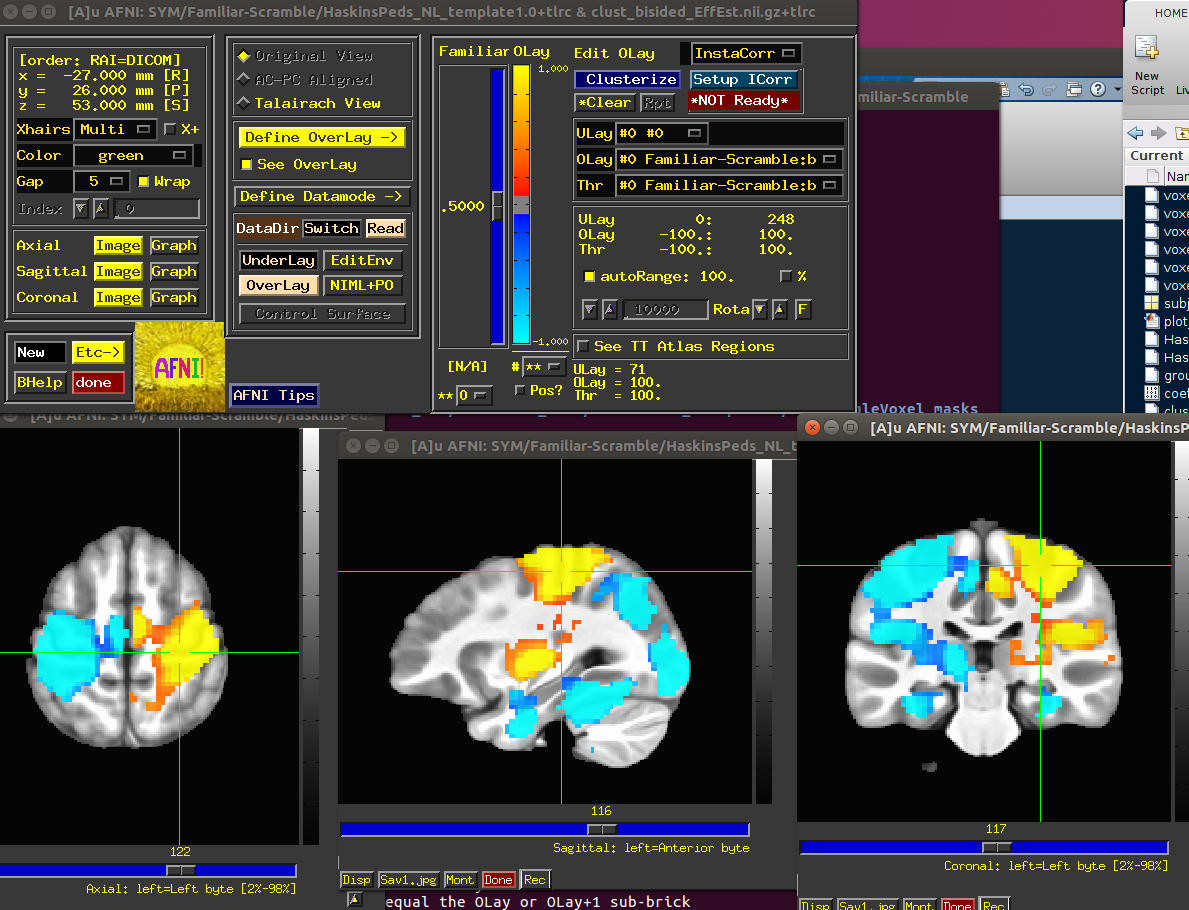Viewport: 1189px width, 910px height.
Task: Click the *Clear clusters button
Action: [604, 102]
